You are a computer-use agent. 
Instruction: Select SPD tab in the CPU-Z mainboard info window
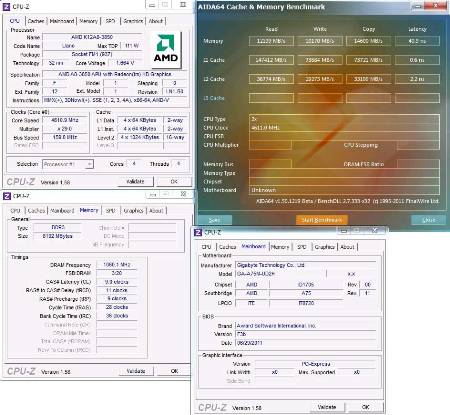pos(302,247)
